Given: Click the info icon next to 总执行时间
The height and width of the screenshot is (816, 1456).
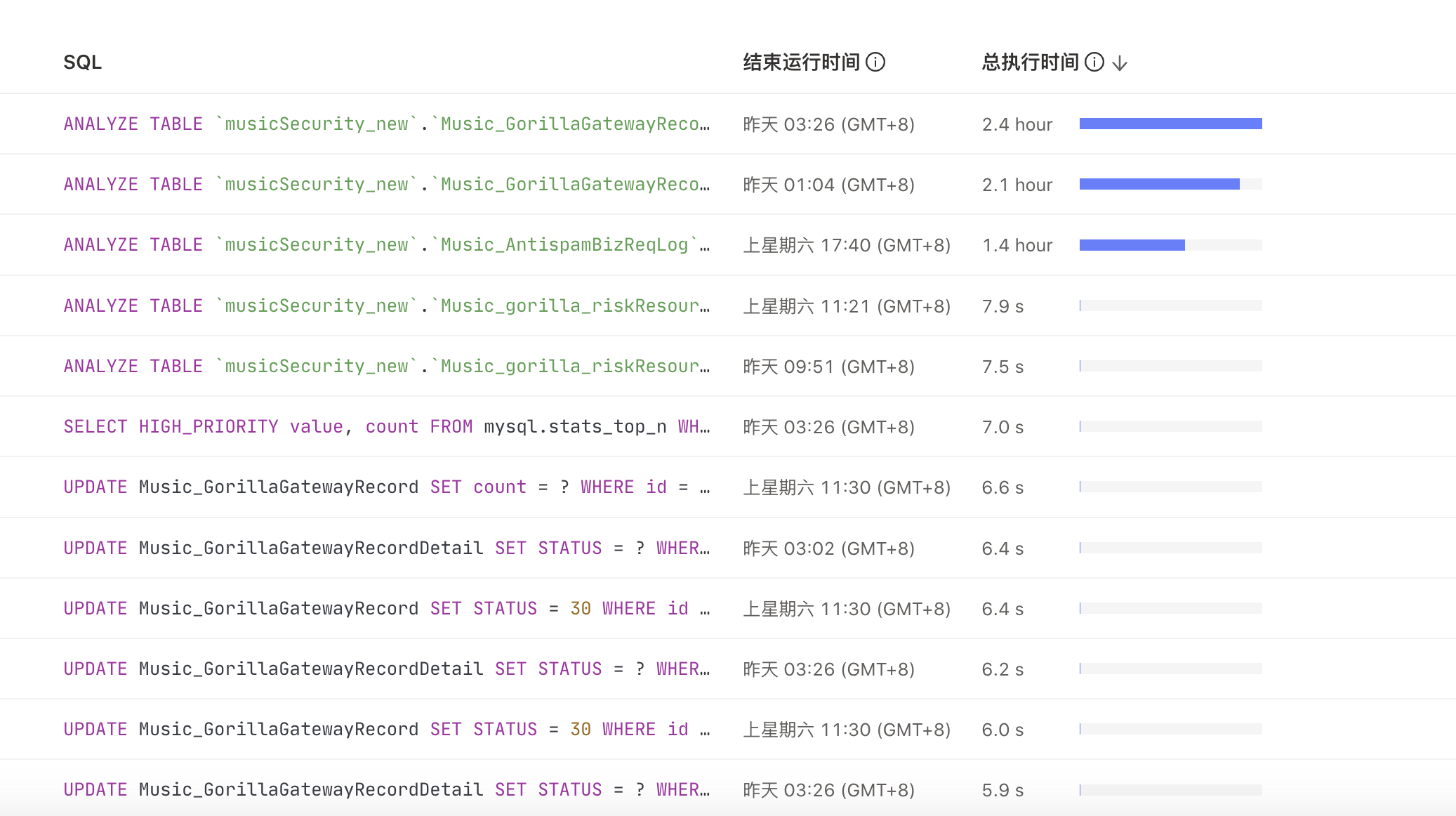Looking at the screenshot, I should point(1094,62).
